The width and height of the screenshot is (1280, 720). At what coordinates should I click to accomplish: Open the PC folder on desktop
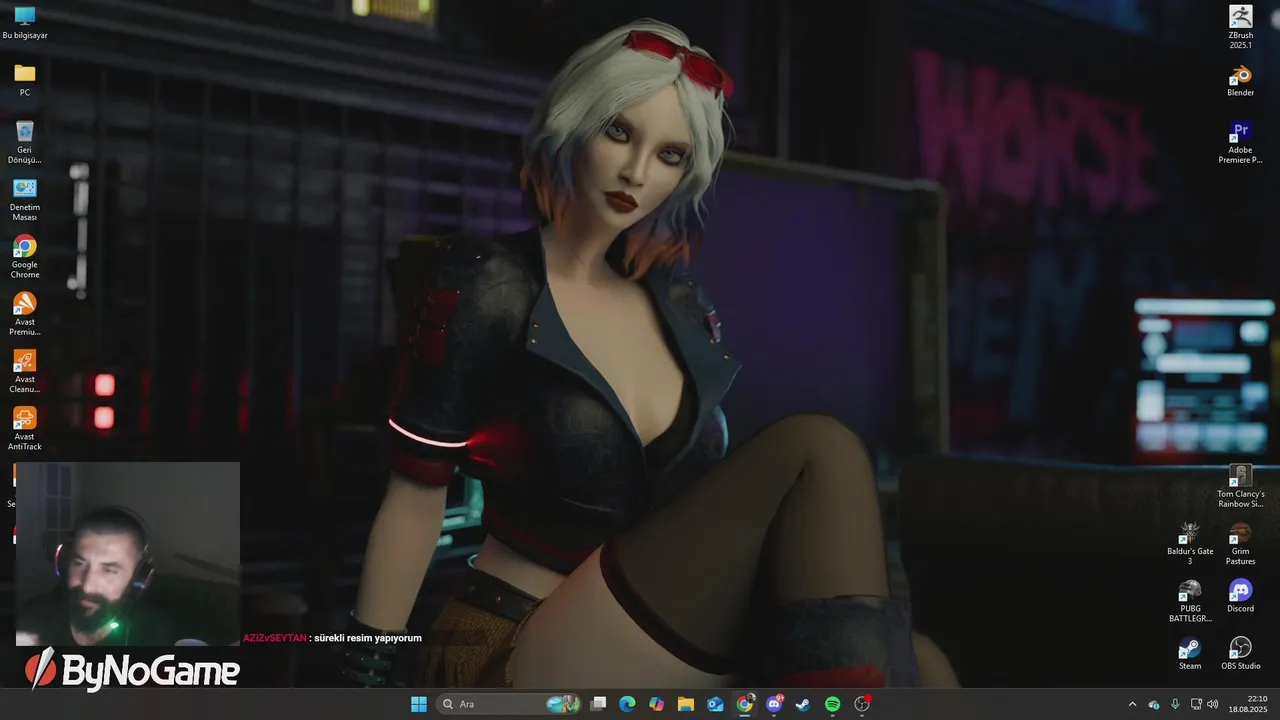coord(25,79)
